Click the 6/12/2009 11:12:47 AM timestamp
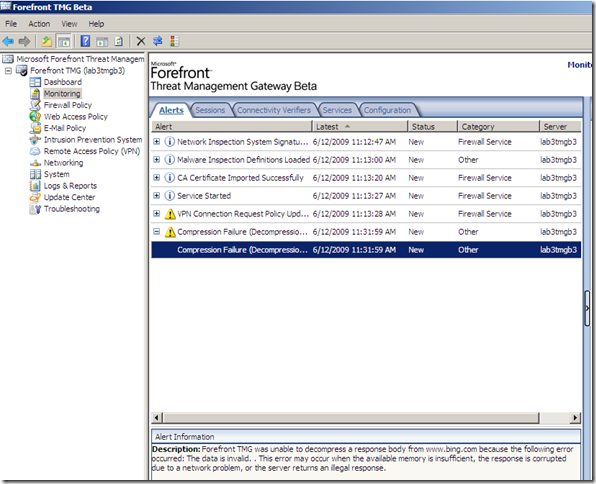The width and height of the screenshot is (596, 484). tap(354, 142)
